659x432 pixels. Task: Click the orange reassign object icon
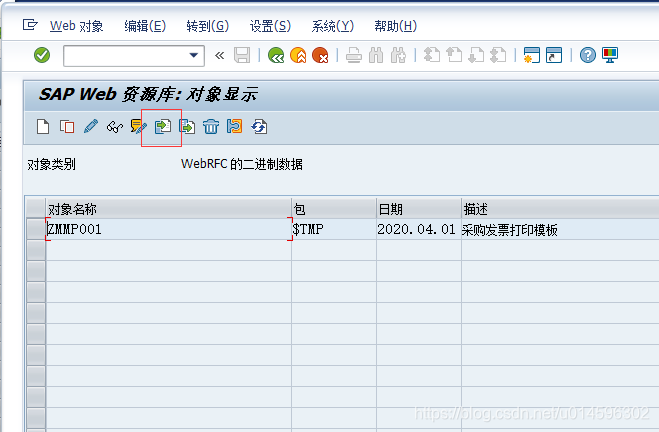(x=235, y=126)
